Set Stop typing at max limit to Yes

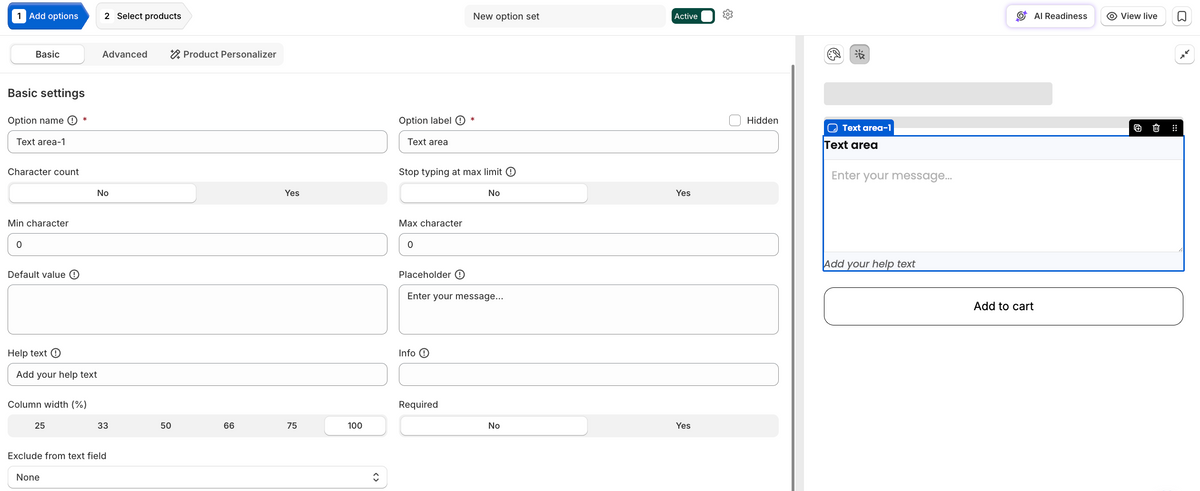[683, 193]
